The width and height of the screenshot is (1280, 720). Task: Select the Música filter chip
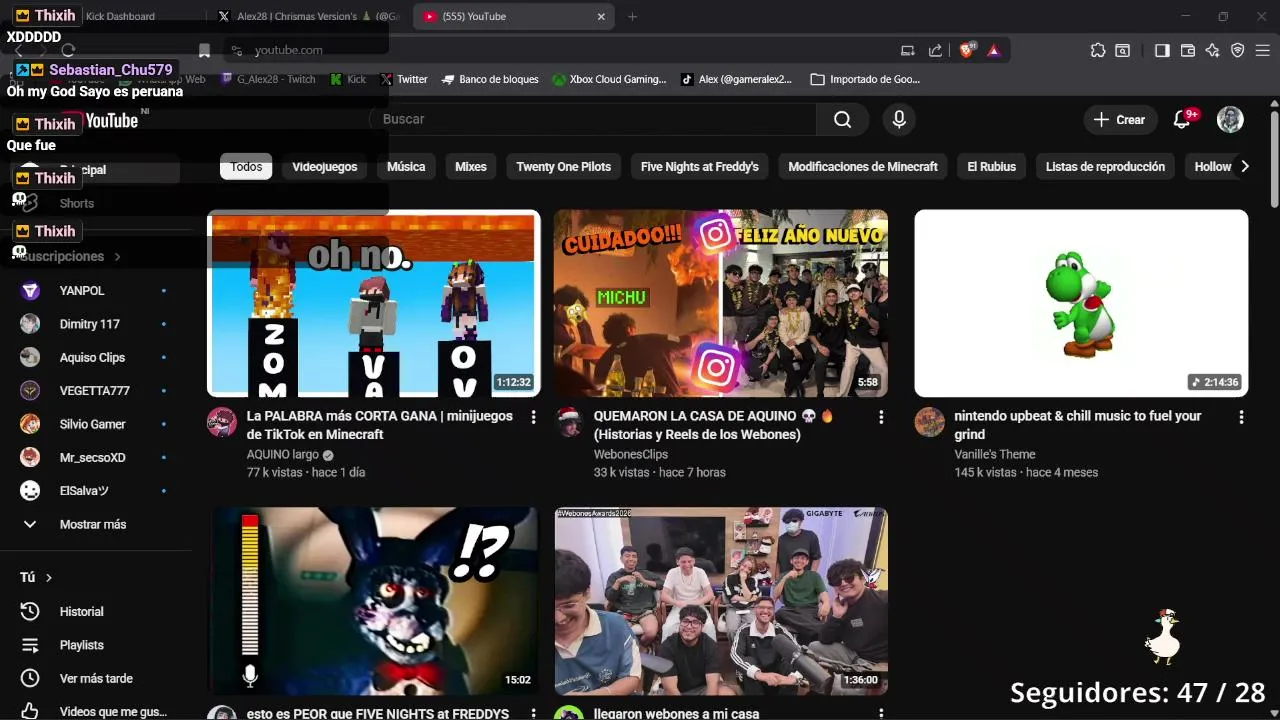406,167
